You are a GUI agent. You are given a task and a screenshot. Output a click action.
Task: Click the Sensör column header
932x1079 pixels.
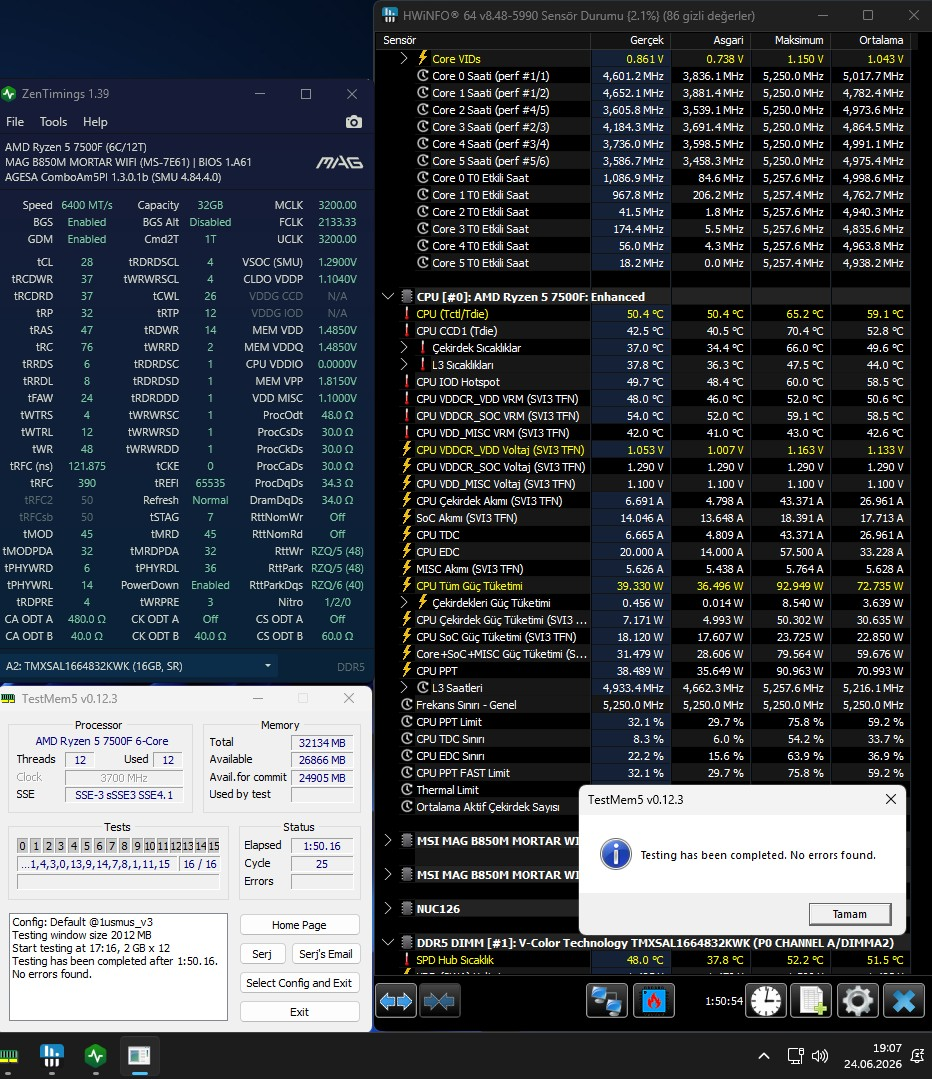click(x=483, y=40)
